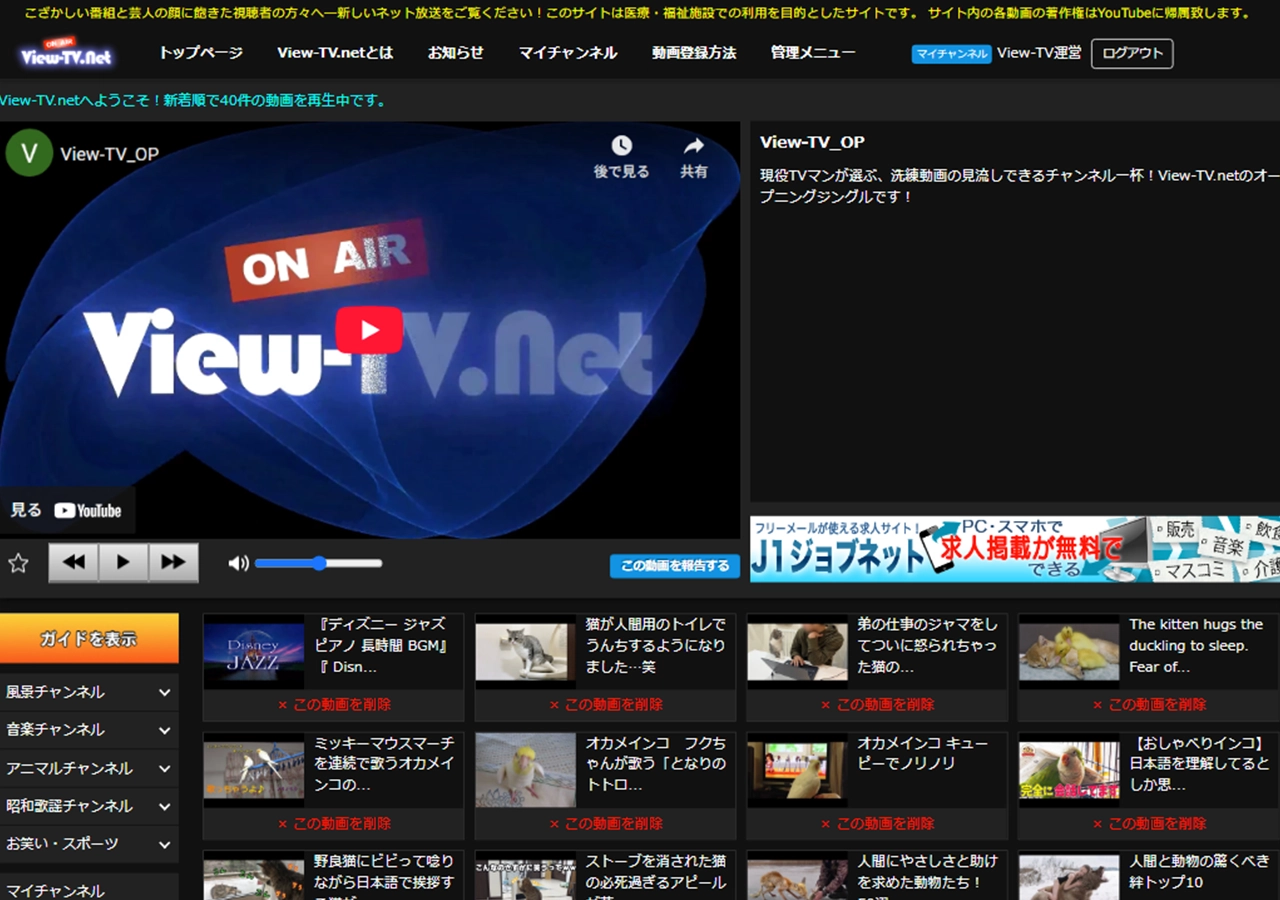Click the View-TV_OP heading in description panel
Viewport: 1280px width, 900px height.
pyautogui.click(x=812, y=142)
